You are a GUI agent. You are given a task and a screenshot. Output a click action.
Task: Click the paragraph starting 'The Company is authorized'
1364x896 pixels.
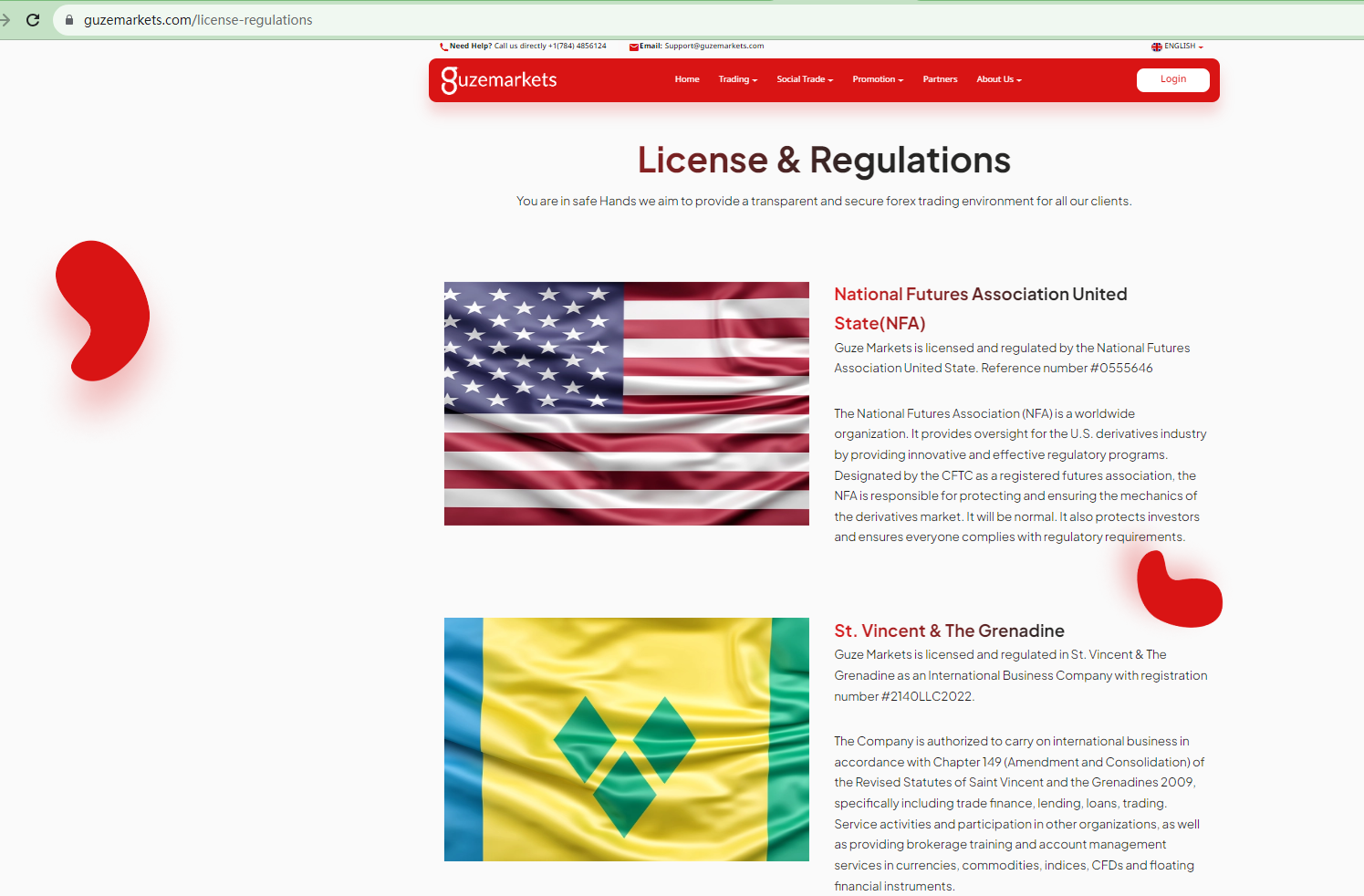coord(1019,814)
